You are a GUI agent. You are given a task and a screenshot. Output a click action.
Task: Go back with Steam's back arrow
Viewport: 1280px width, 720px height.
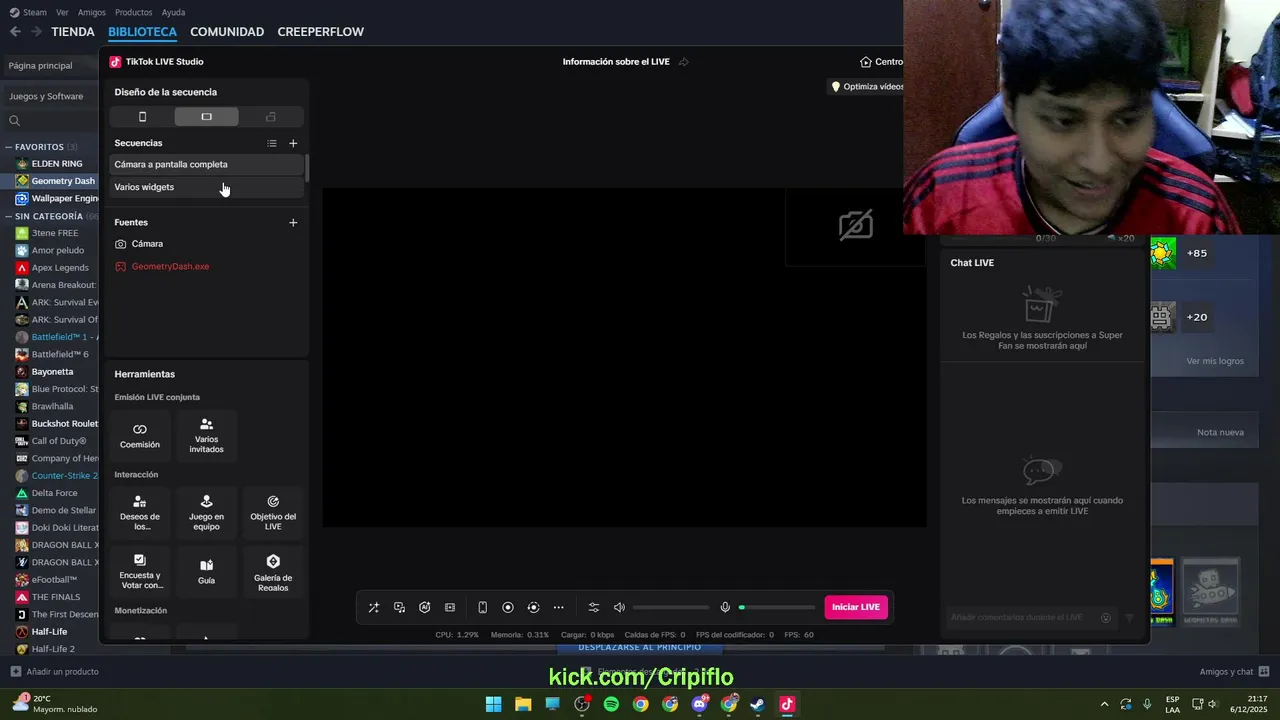(x=15, y=32)
